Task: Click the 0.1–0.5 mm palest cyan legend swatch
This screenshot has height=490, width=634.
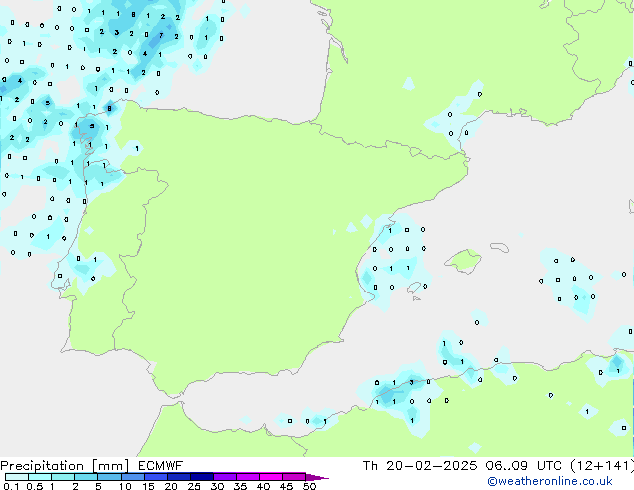Action: (x=17, y=477)
